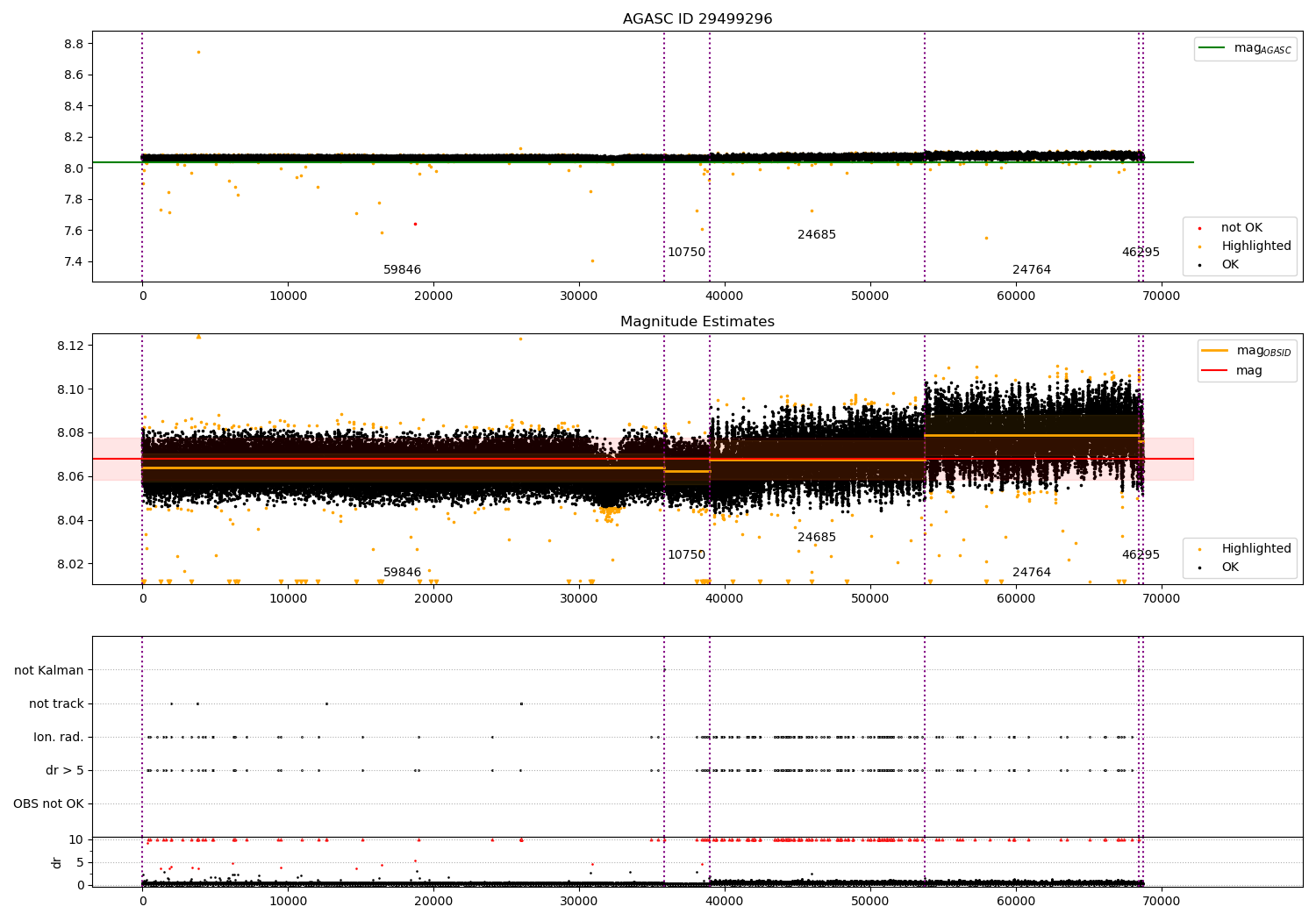Click the 'not Kalman' y-axis label
The height and width of the screenshot is (921, 1316).
pos(49,670)
